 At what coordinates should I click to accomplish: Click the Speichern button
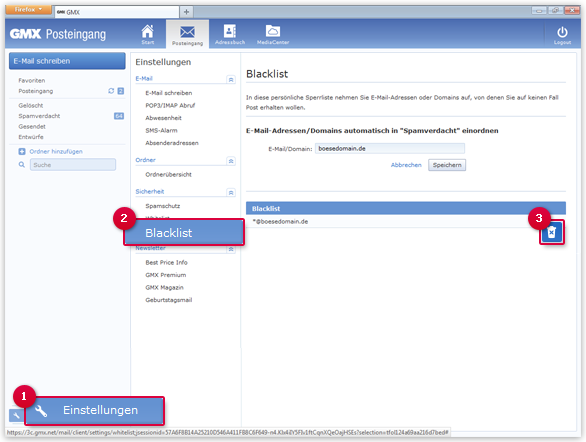tap(447, 165)
